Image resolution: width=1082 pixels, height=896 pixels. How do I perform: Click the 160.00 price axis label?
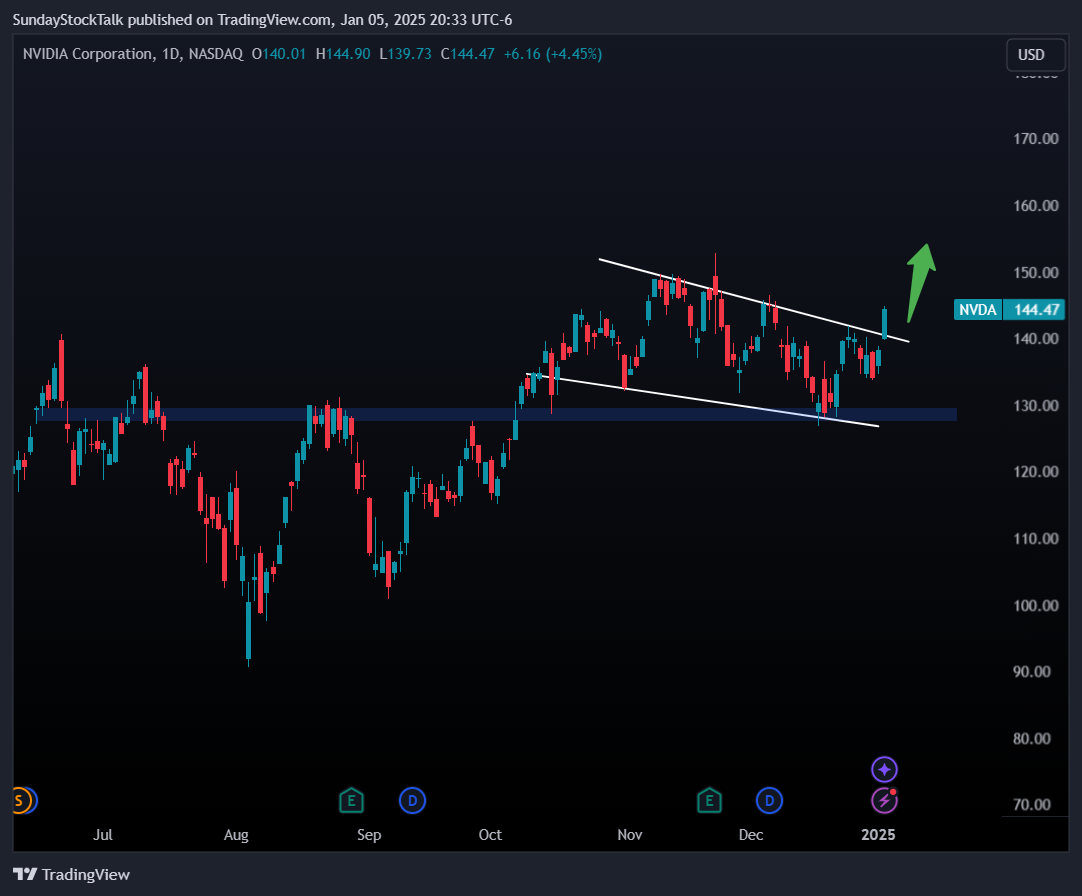point(1035,206)
